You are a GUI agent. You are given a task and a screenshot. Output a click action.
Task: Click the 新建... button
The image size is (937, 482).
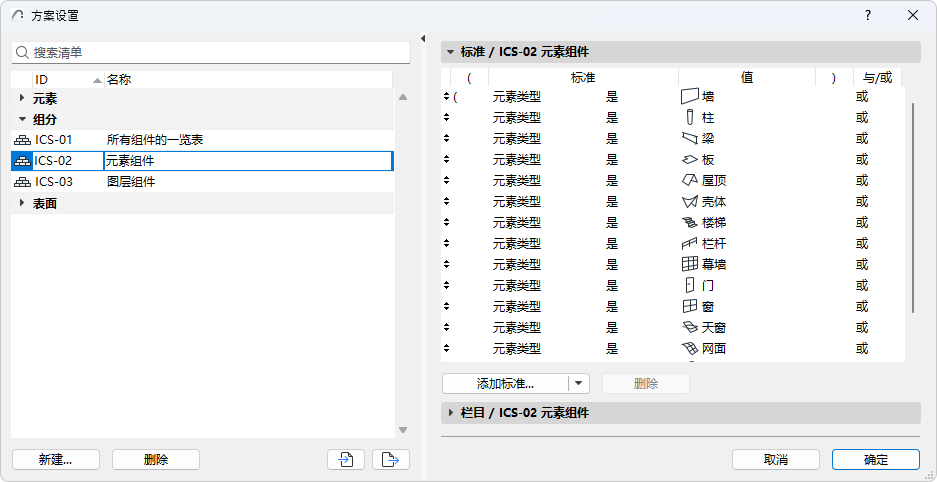tap(55, 460)
